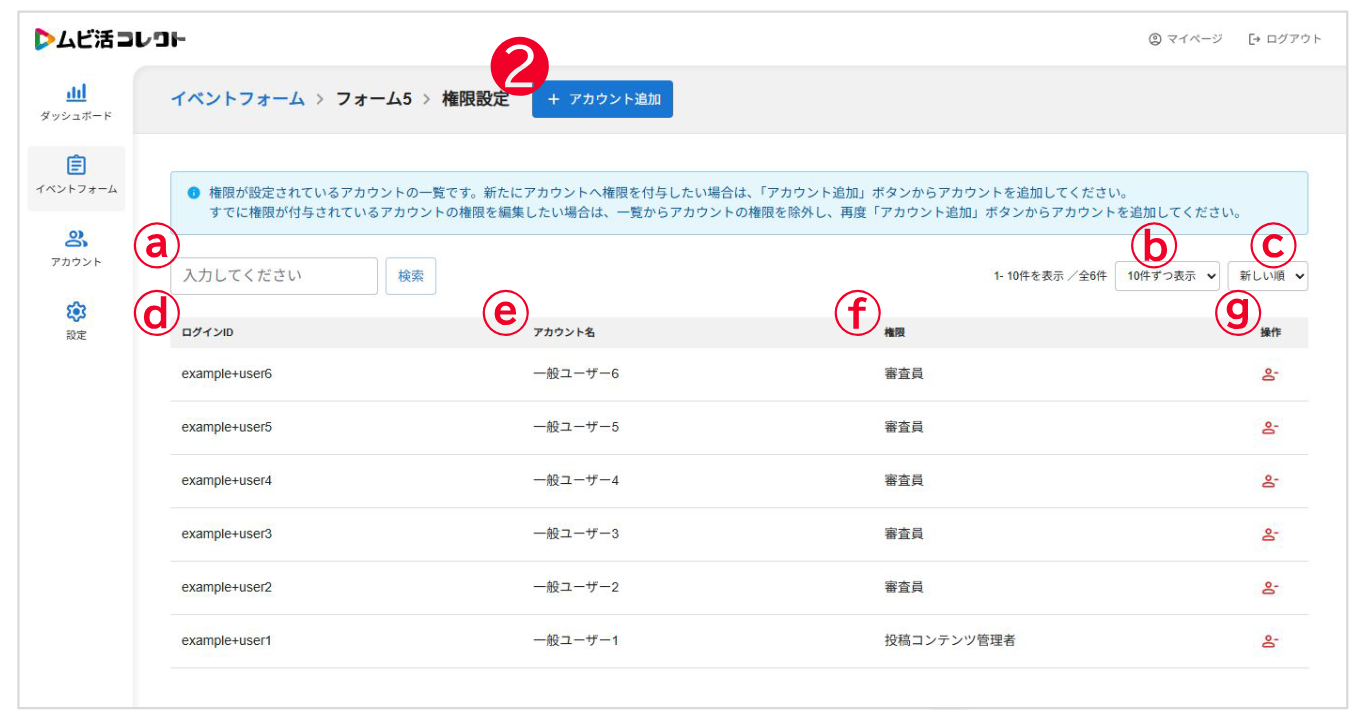Click account name 一般ユーザー5
The height and width of the screenshot is (710, 1365).
[576, 427]
